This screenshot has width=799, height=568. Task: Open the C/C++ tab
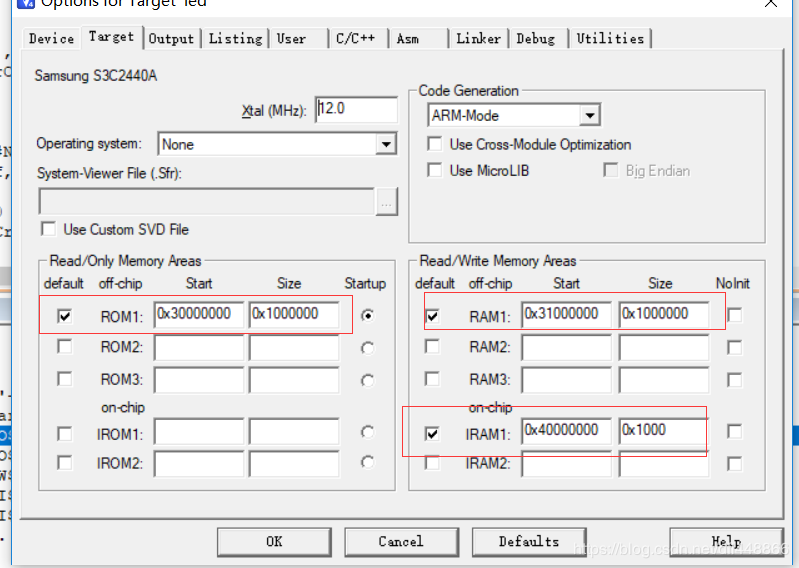click(x=358, y=39)
